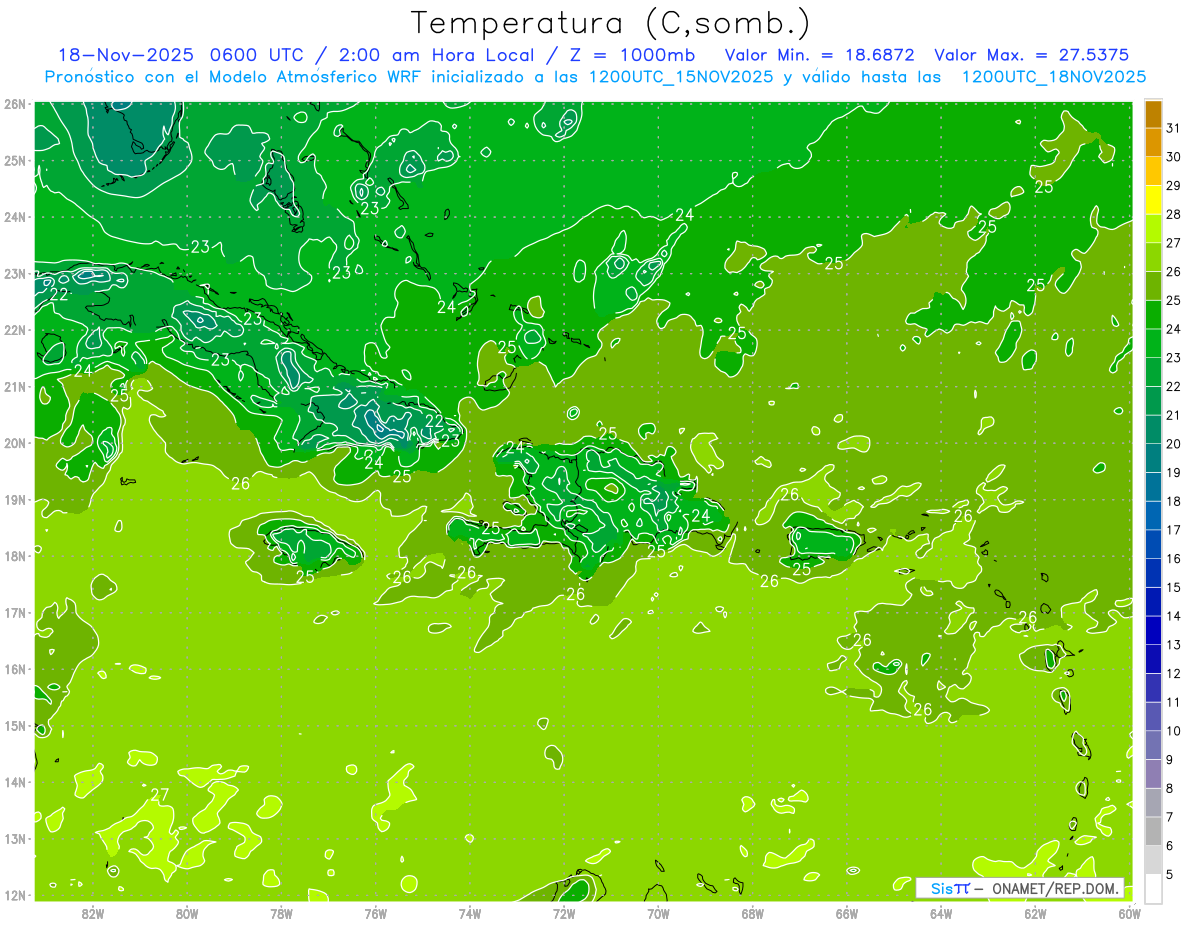The width and height of the screenshot is (1200, 927).
Task: Click the brown legend swatch above 31
Action: pyautogui.click(x=1153, y=114)
